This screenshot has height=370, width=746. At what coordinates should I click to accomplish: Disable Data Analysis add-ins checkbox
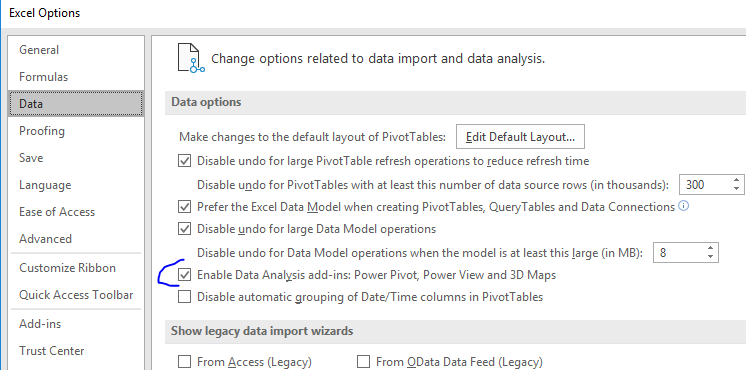click(184, 275)
